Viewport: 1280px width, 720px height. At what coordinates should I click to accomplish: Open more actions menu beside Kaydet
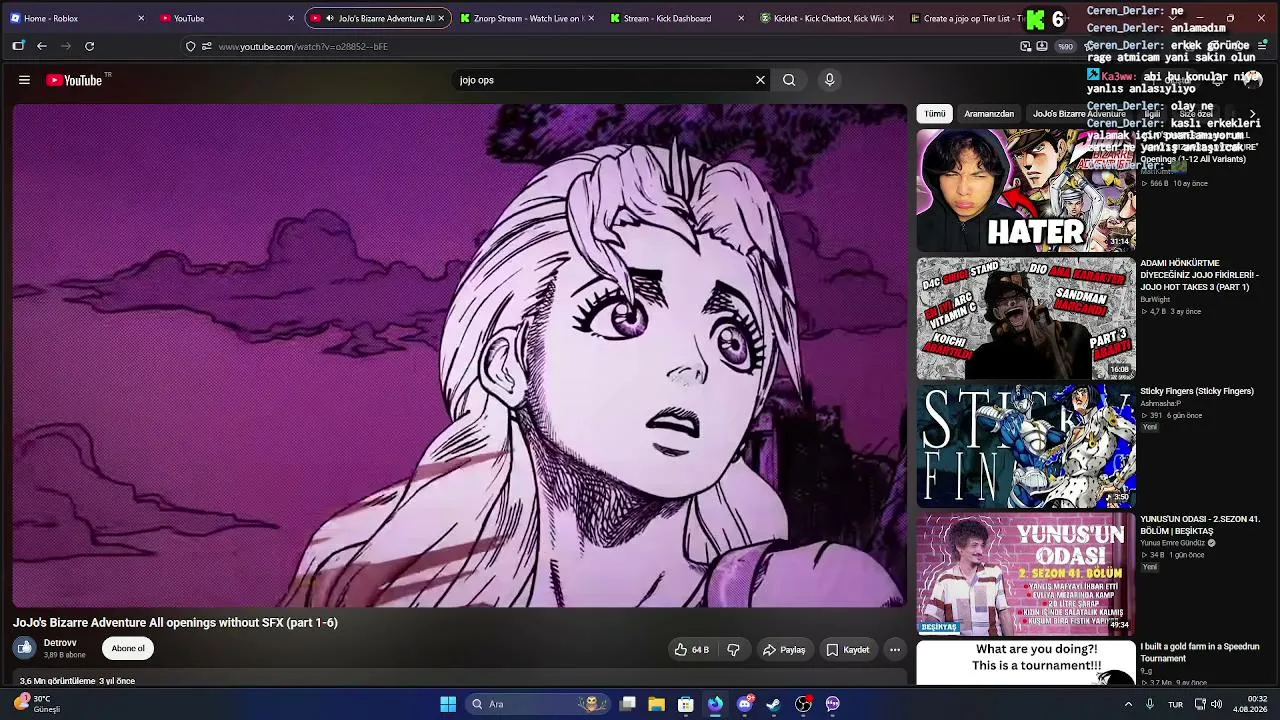coord(895,650)
